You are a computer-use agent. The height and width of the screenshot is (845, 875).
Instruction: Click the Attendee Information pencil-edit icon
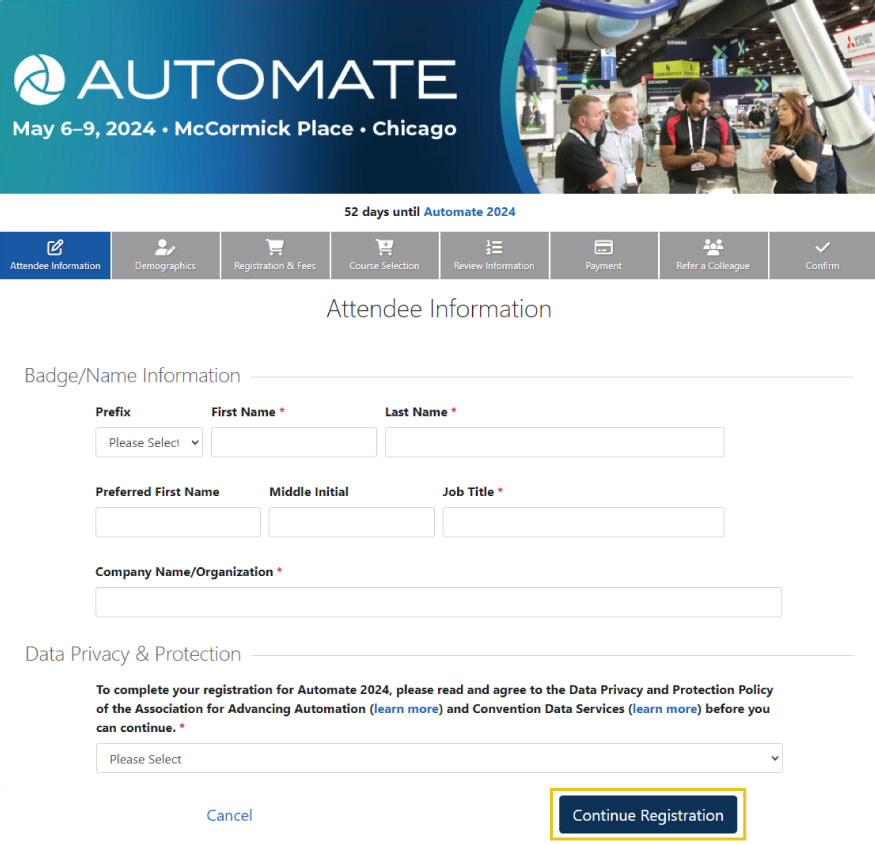tap(55, 247)
